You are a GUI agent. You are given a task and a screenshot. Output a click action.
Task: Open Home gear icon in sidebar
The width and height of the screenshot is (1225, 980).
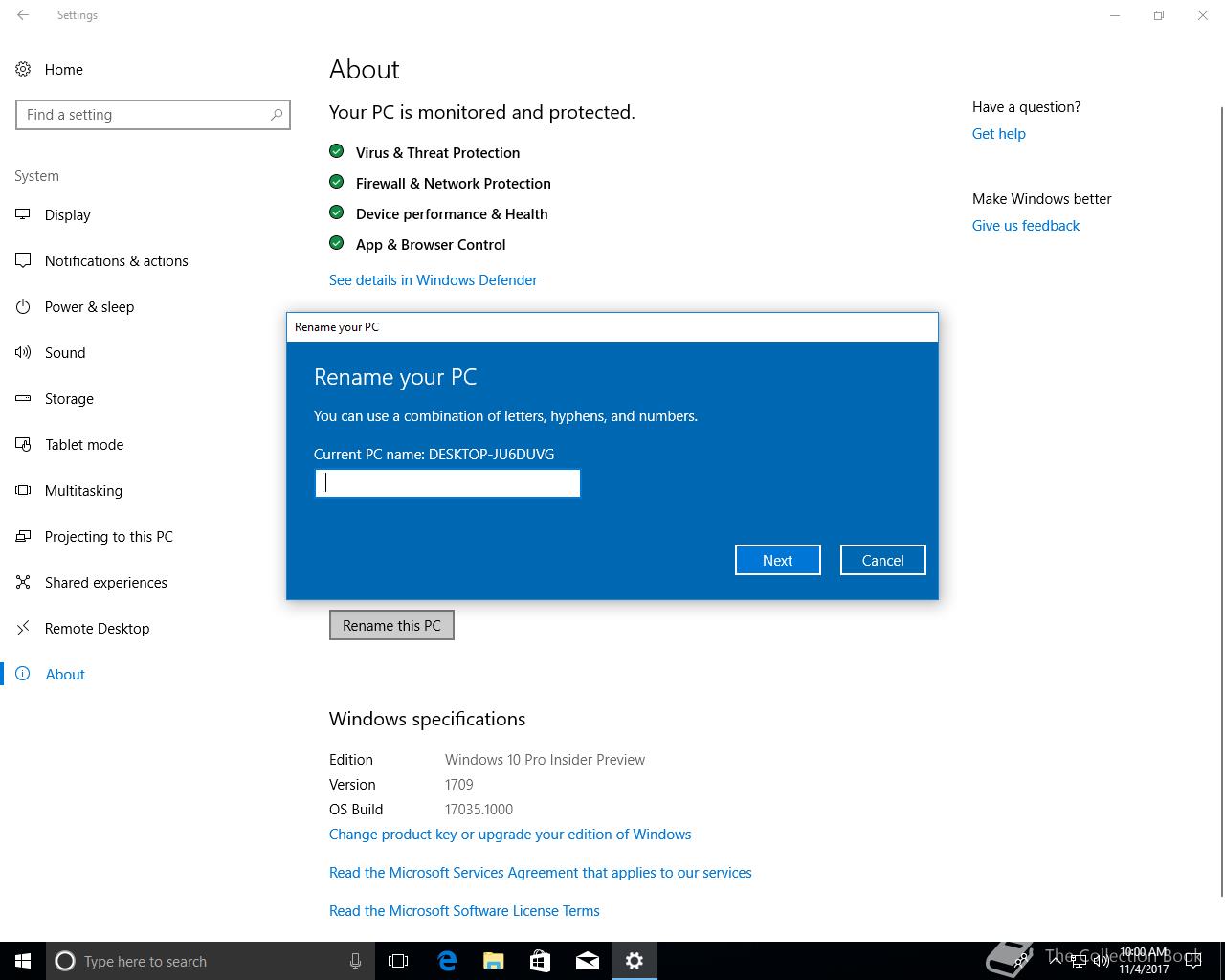click(23, 69)
